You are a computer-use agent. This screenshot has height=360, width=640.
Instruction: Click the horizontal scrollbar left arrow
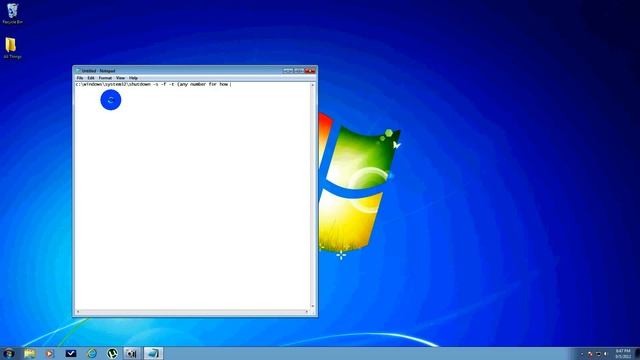[78, 312]
